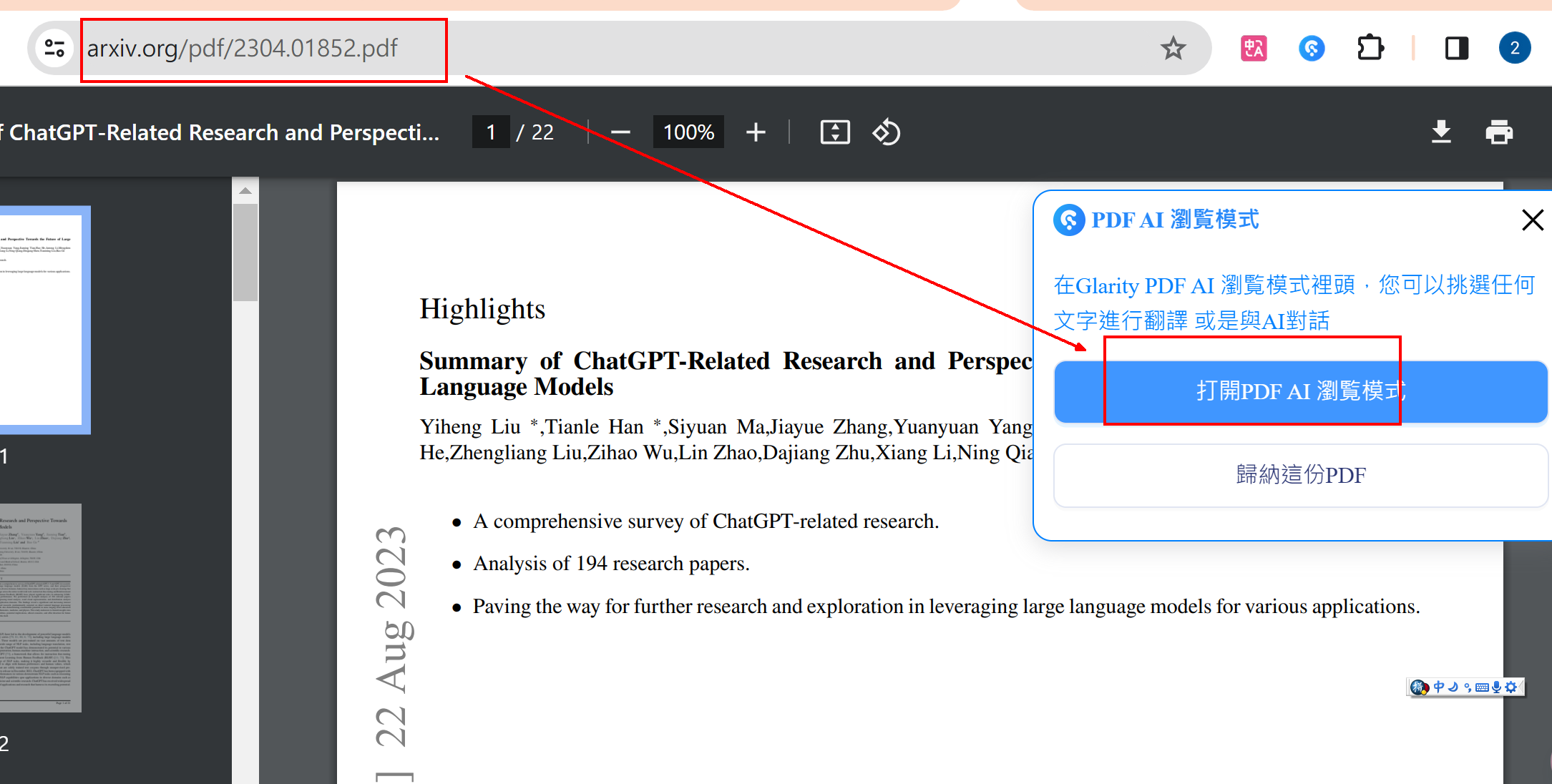Viewport: 1552px width, 784px height.
Task: Toggle fit to page view
Action: coord(835,132)
